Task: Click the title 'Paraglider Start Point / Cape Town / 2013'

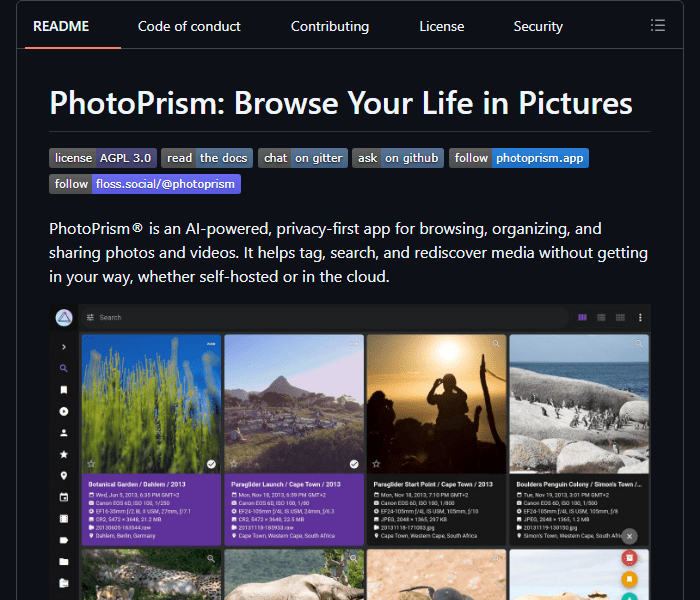Action: [x=433, y=484]
